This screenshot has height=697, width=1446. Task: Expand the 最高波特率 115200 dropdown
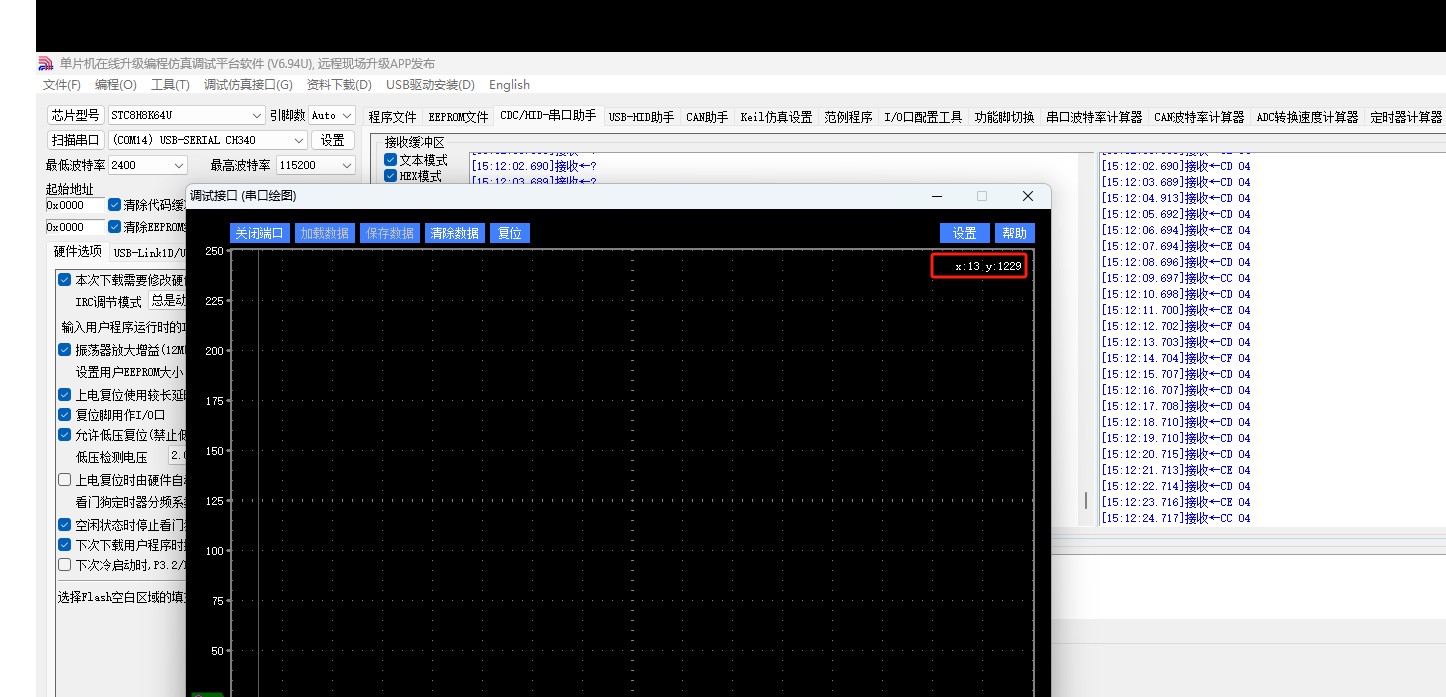pyautogui.click(x=347, y=165)
